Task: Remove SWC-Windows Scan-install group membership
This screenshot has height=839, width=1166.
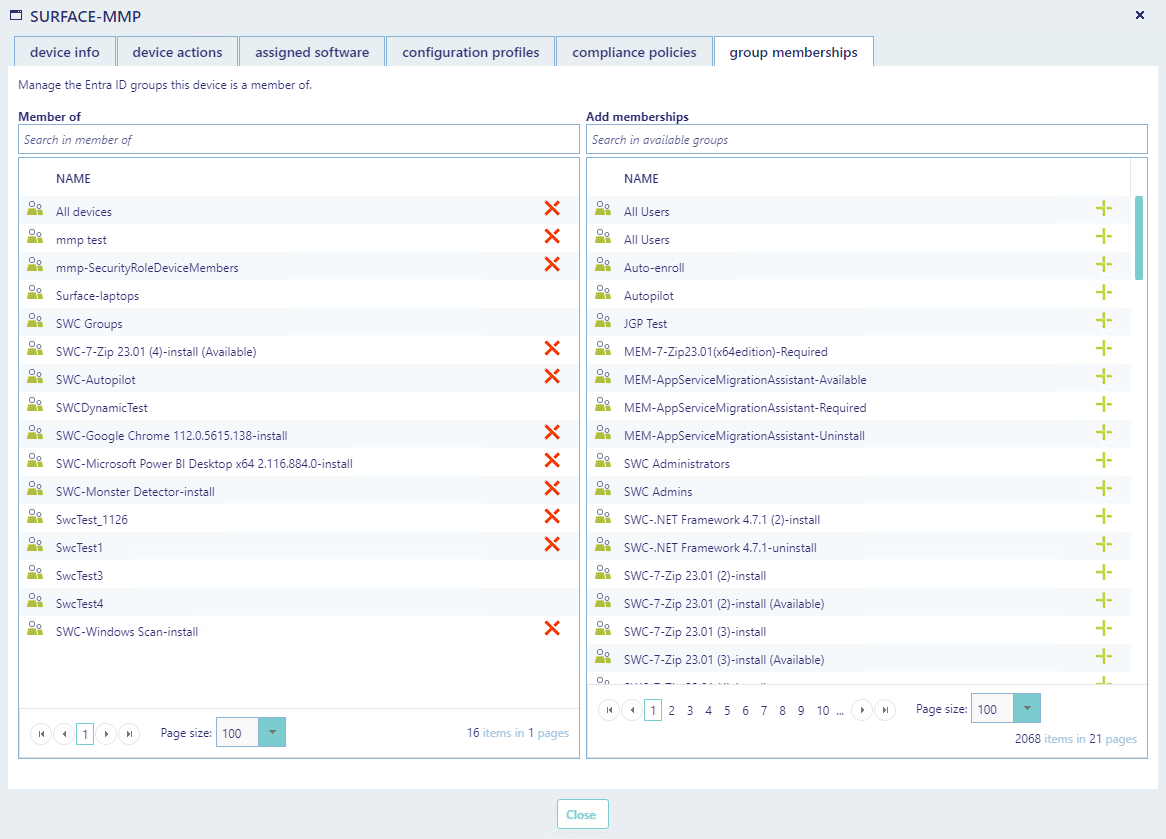Action: point(551,629)
